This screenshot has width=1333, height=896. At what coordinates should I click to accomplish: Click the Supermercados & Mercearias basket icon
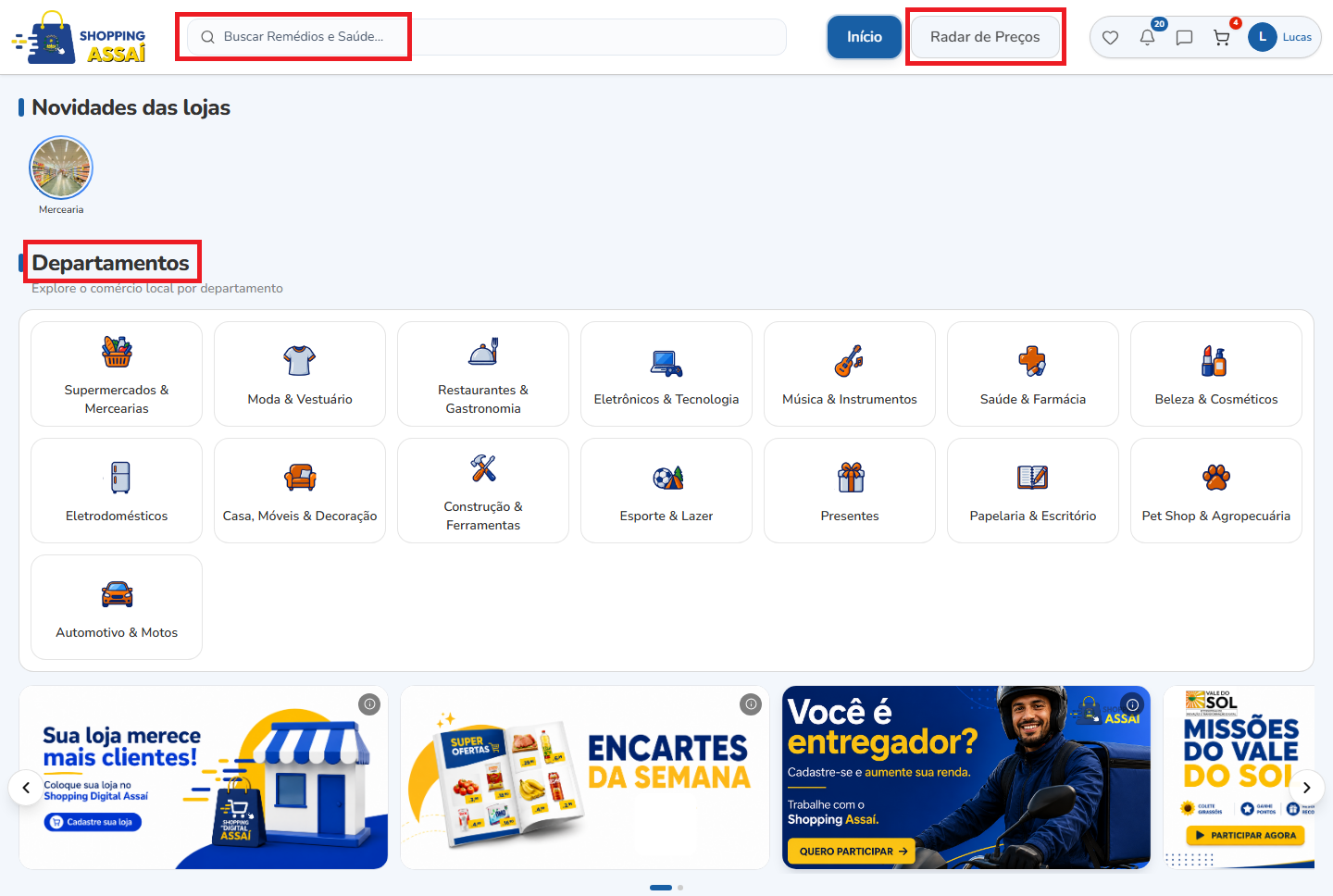tap(117, 352)
